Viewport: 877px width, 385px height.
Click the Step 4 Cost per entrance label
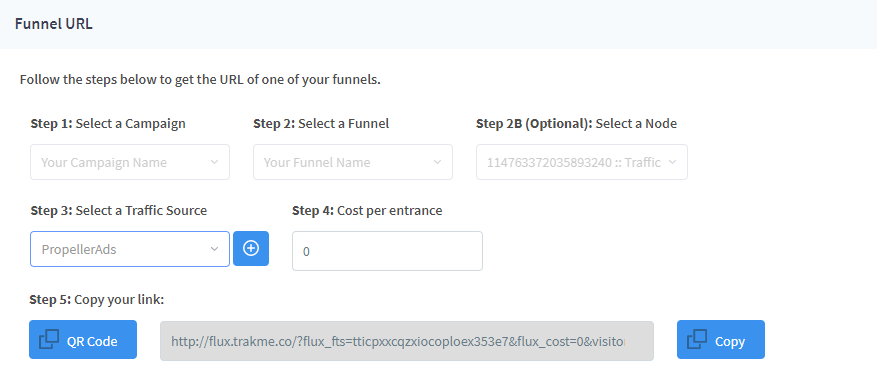pos(367,210)
